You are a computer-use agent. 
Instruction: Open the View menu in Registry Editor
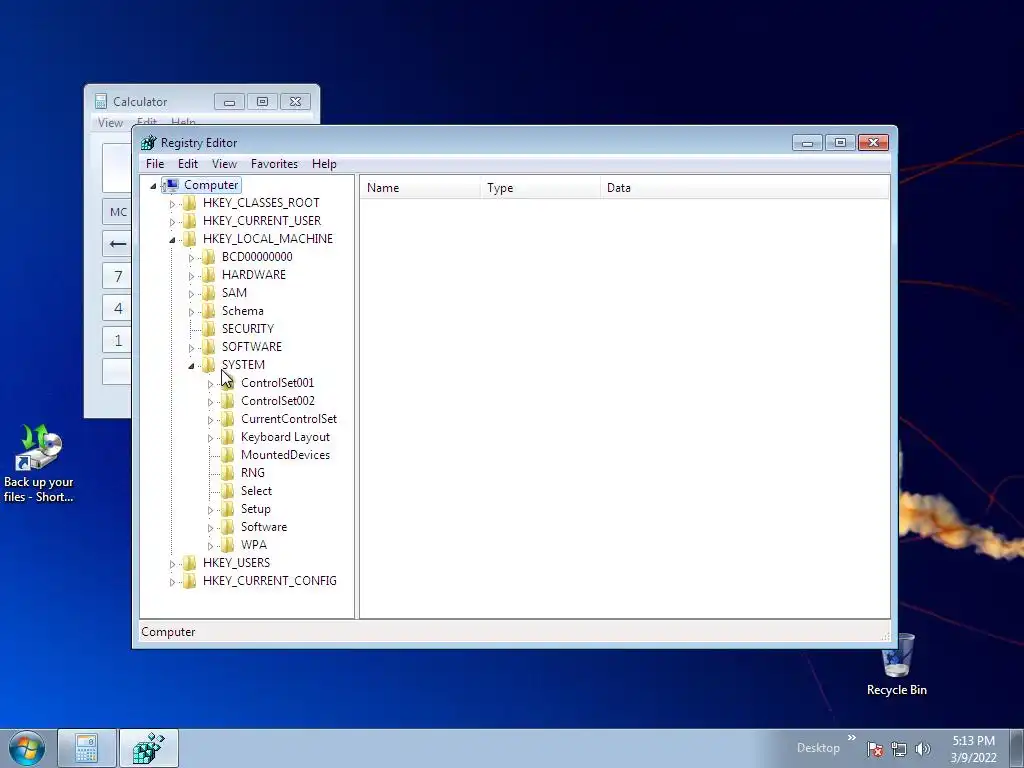tap(224, 164)
